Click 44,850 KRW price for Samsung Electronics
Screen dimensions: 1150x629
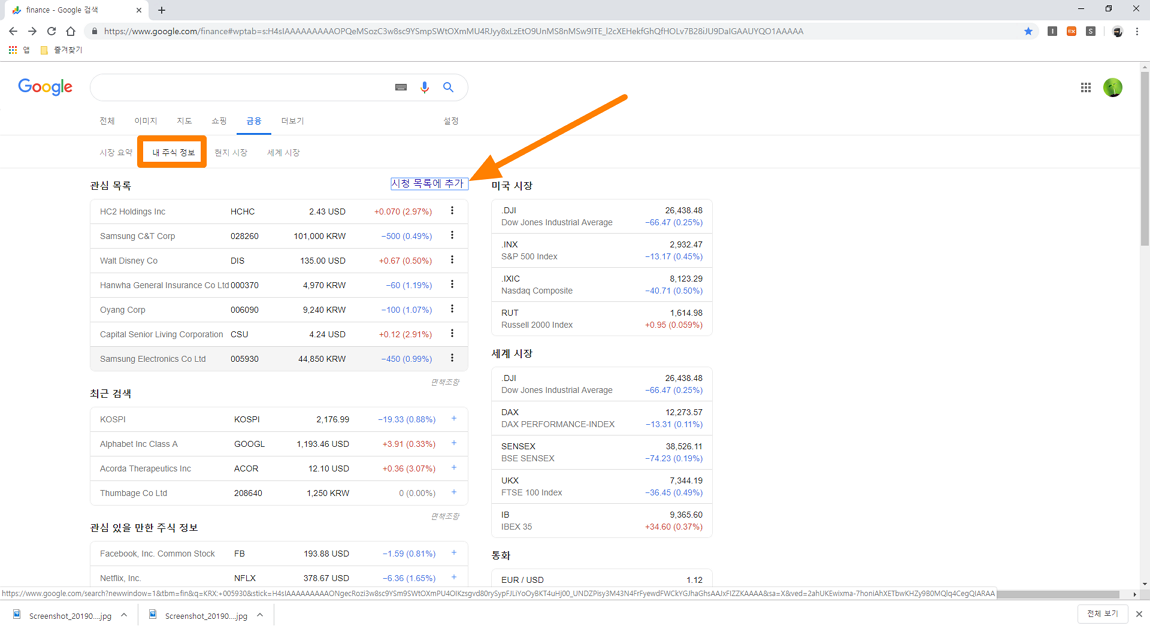coord(322,358)
